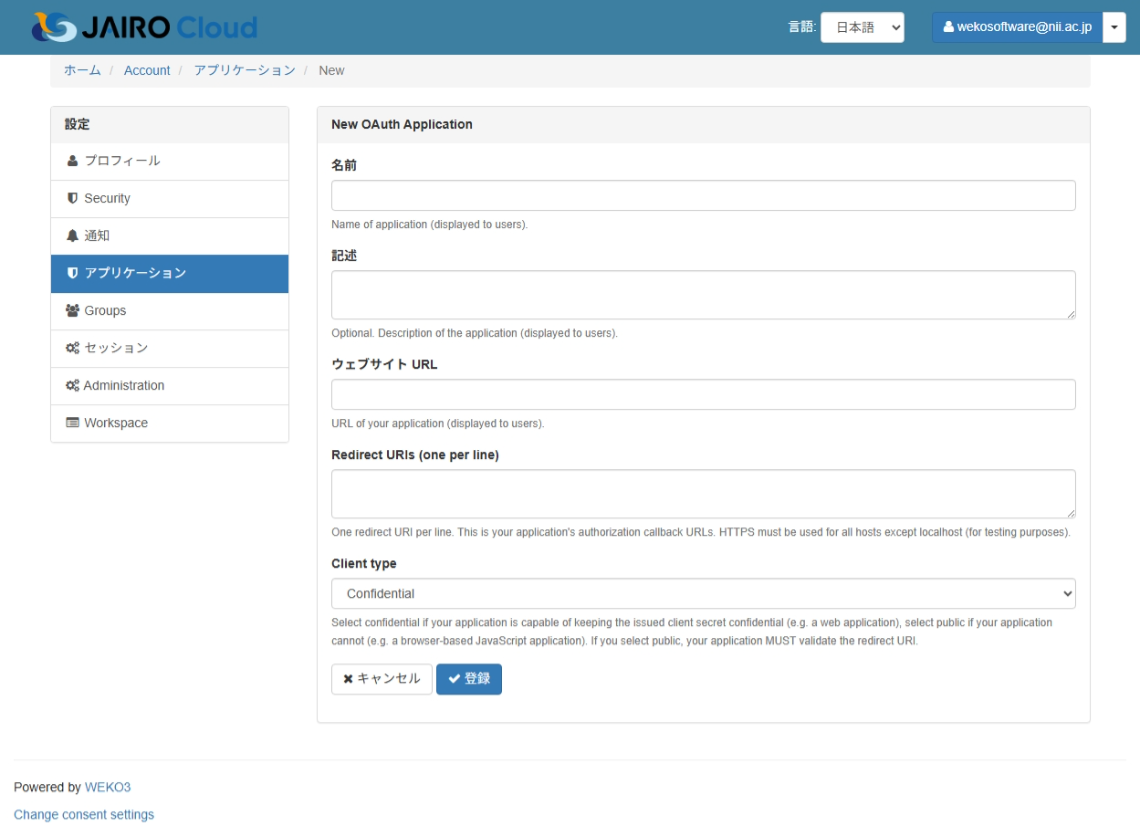Click the shield icon beside Security
1140x833 pixels.
click(x=72, y=198)
